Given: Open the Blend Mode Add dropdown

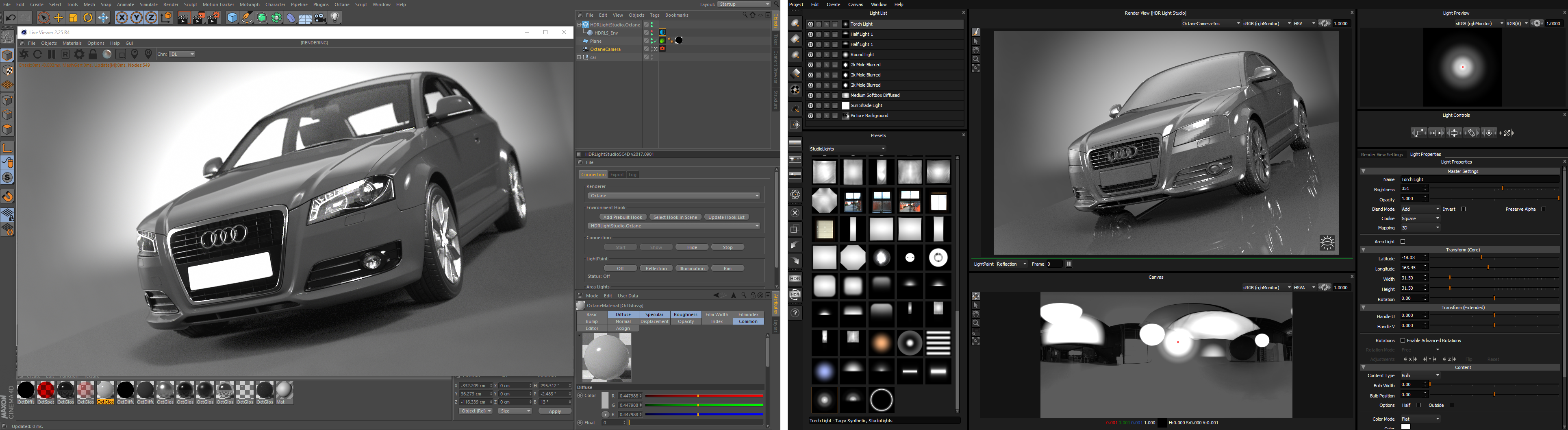Looking at the screenshot, I should (1420, 209).
